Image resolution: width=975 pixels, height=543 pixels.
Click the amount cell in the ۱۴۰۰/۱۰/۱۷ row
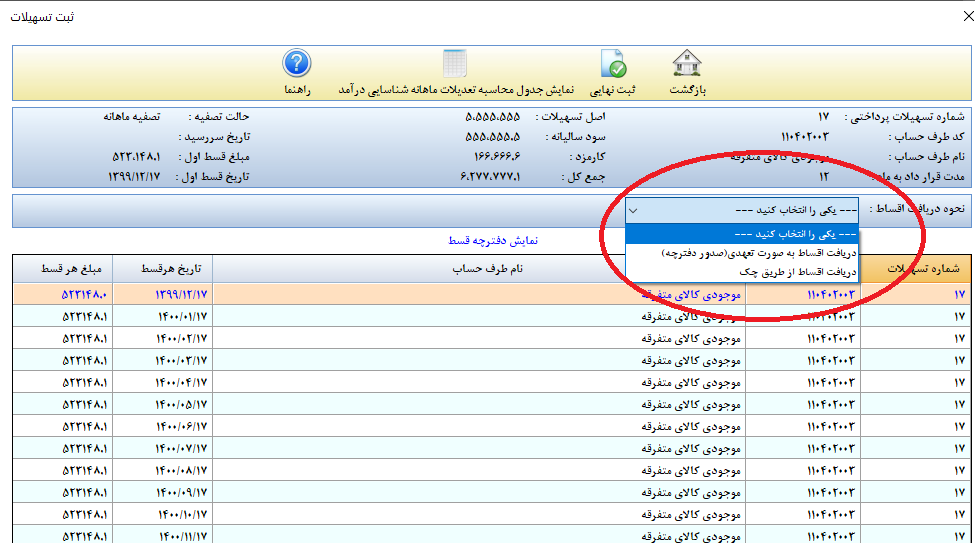[63, 514]
